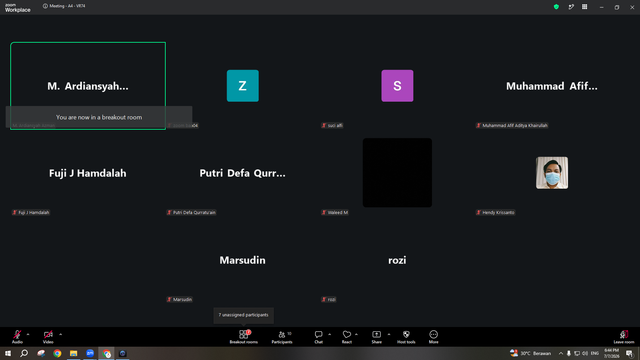The width and height of the screenshot is (640, 360).
Task: Click the meeting info icon next to Meeting title
Action: 45,6
